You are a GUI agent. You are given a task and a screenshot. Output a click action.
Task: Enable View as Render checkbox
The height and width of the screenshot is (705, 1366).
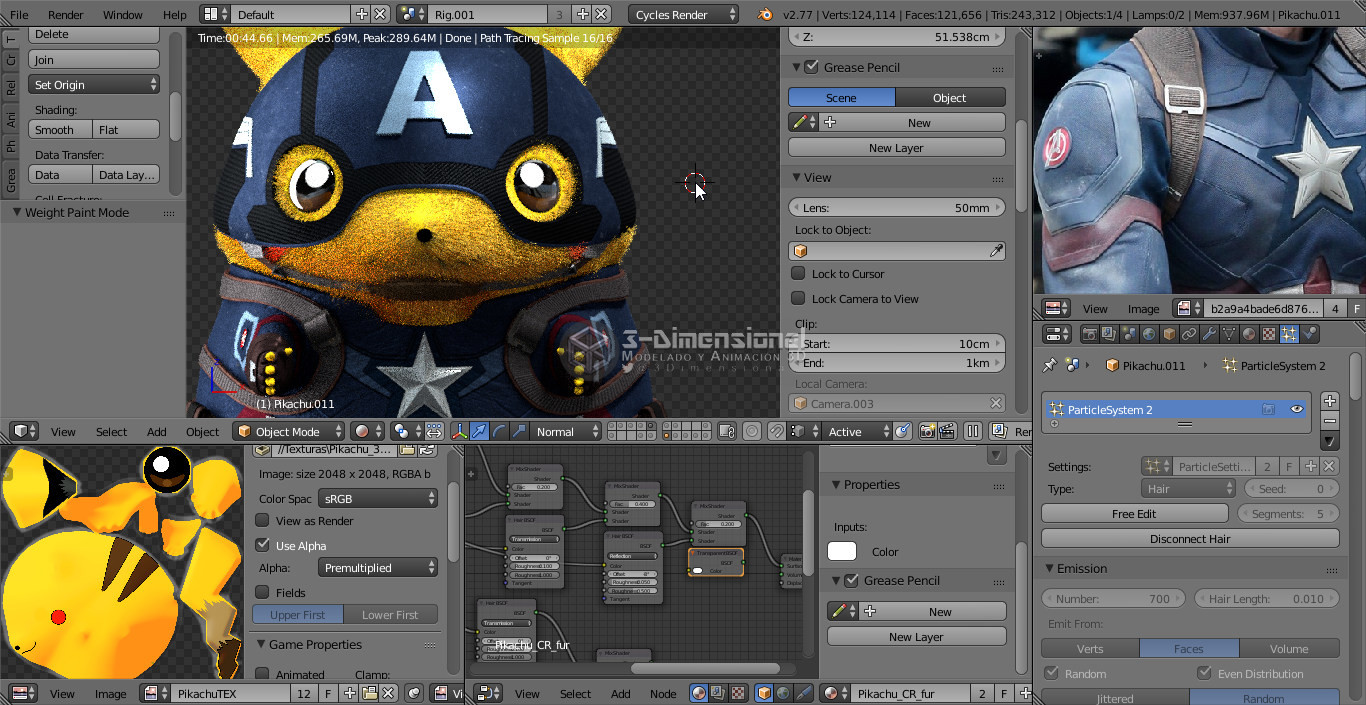pyautogui.click(x=262, y=520)
